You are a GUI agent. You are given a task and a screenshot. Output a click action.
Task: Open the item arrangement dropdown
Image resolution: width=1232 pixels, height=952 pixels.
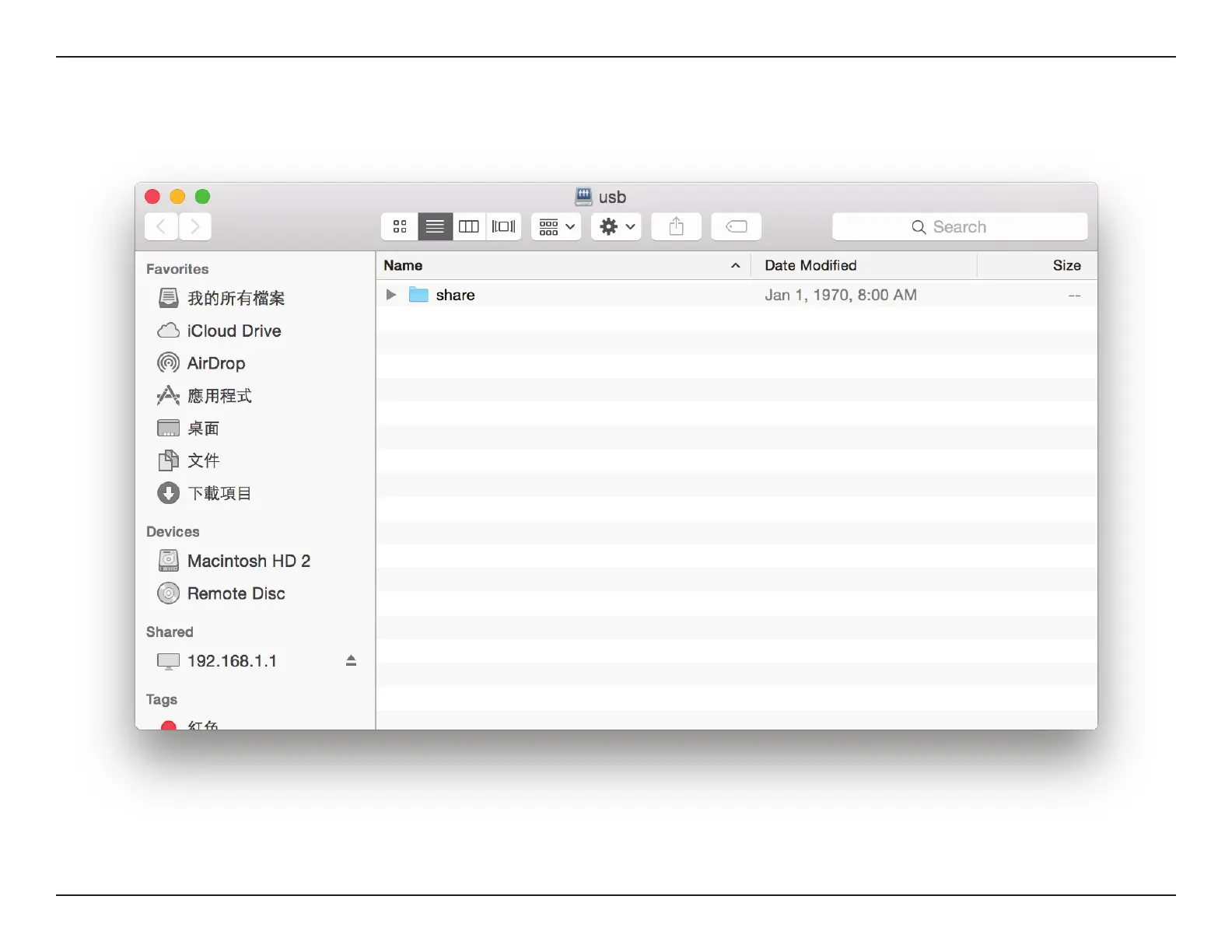pos(556,226)
